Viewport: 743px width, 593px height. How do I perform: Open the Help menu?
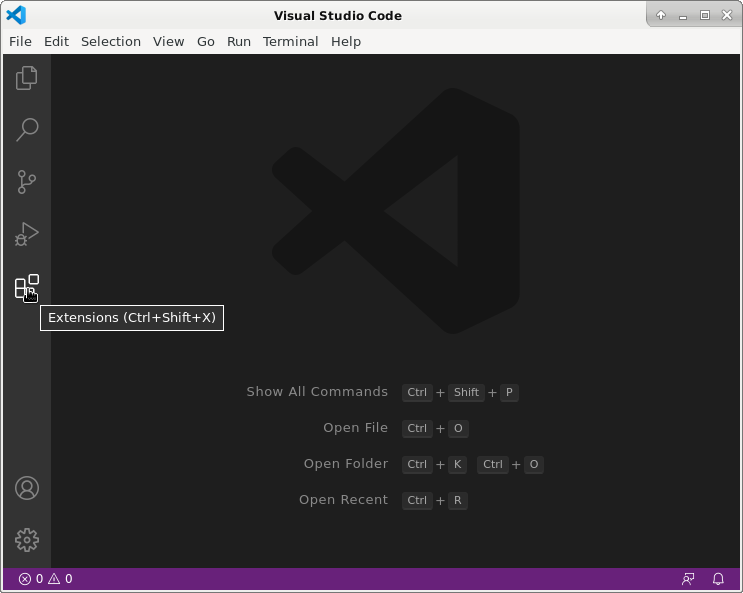(346, 42)
